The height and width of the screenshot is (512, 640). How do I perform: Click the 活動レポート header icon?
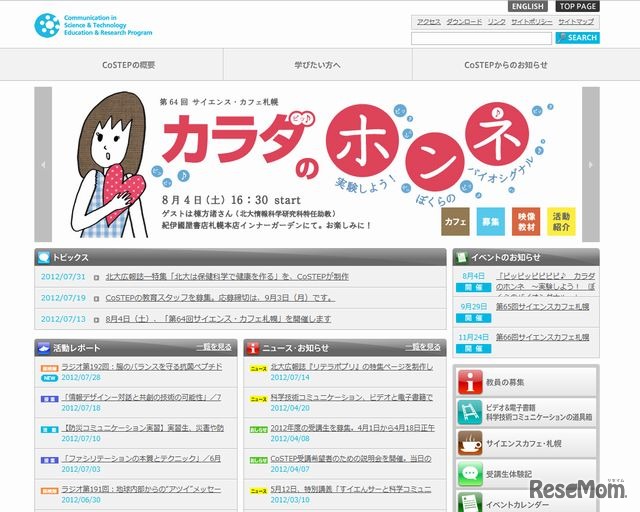[43, 348]
